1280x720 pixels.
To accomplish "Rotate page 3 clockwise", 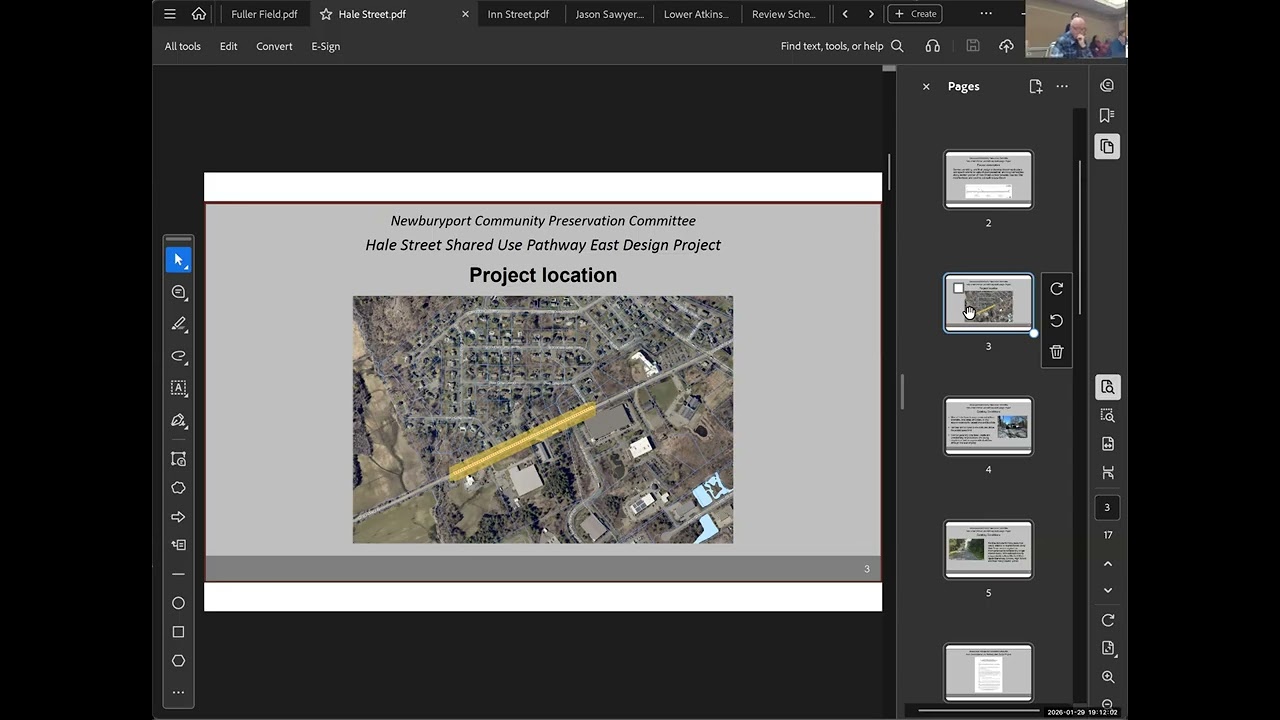I will 1056,289.
